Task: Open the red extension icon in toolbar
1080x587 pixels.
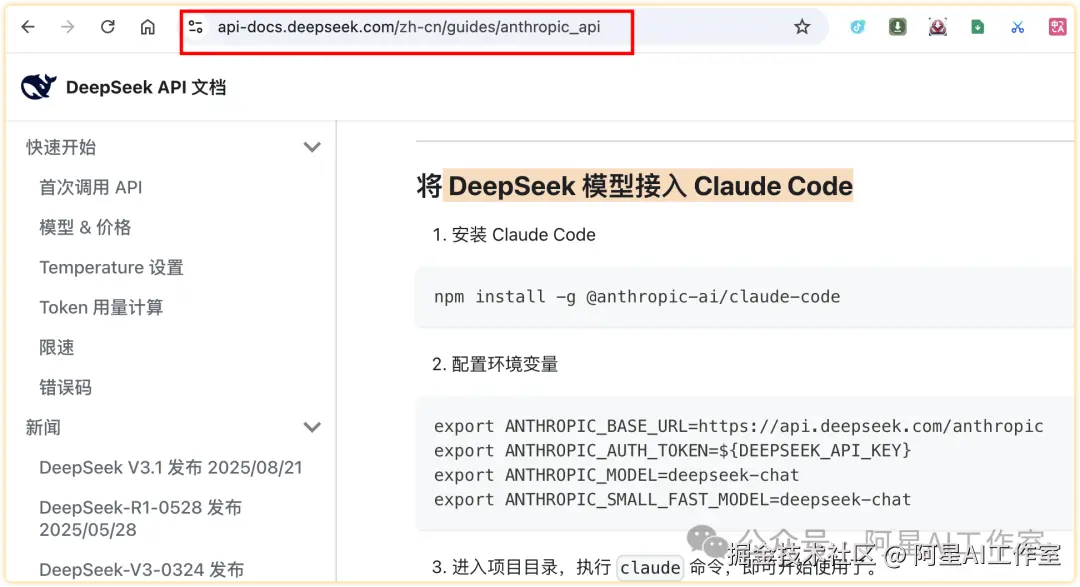Action: 937,27
